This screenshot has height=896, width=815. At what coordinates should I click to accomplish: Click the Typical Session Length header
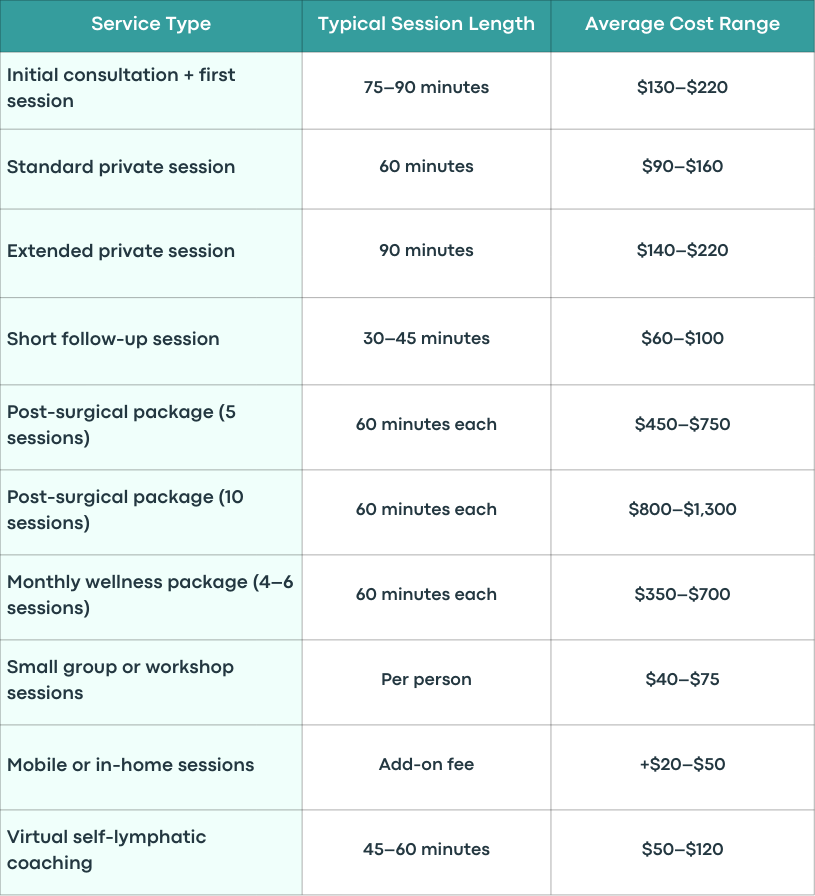pos(426,24)
